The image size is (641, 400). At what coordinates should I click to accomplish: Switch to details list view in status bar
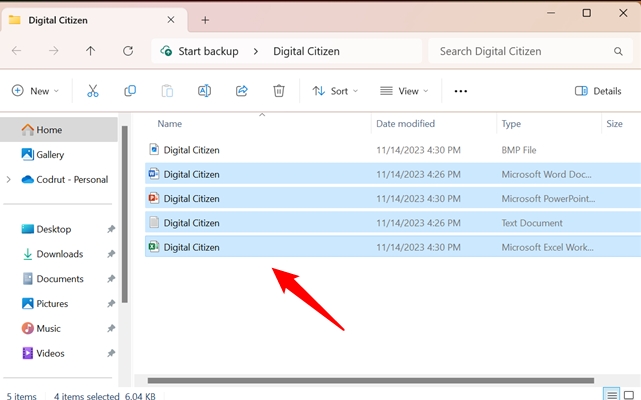coord(612,395)
